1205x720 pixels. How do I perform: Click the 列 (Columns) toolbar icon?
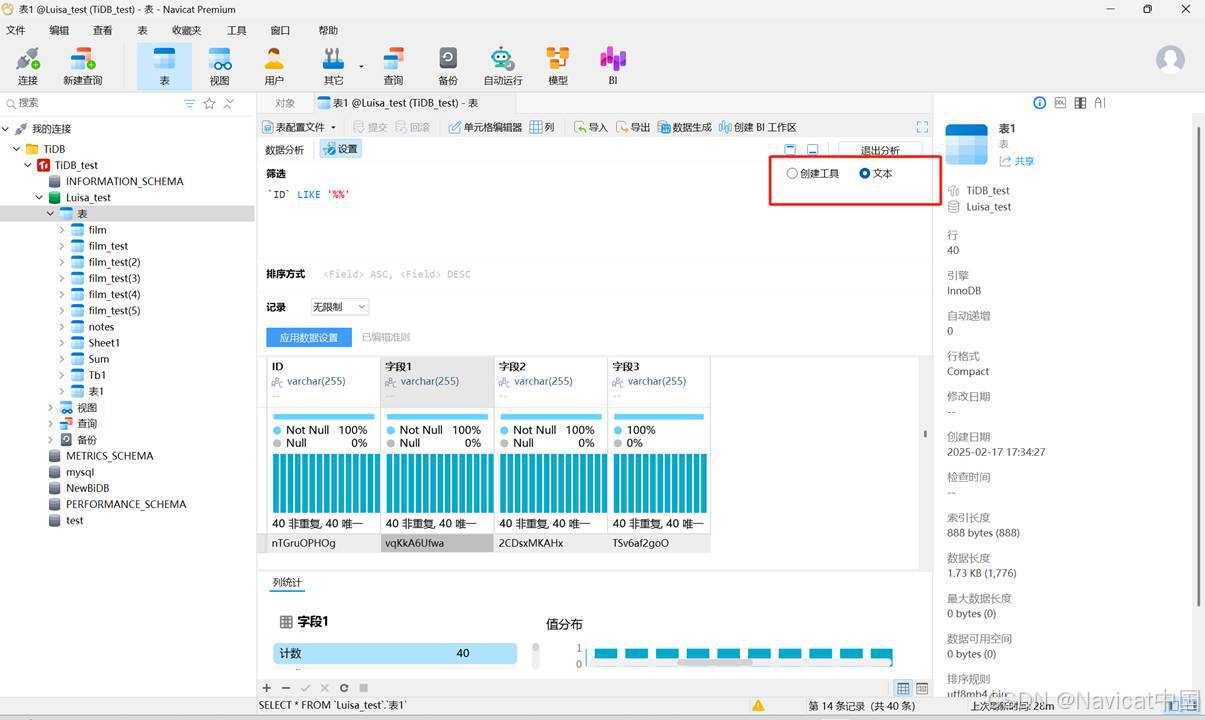coord(542,127)
